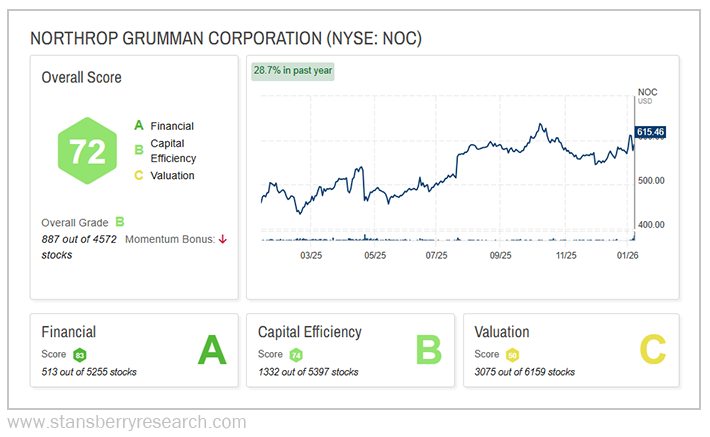Select the B Capital Efficiency legend entry
This screenshot has width=710, height=437.
164,150
